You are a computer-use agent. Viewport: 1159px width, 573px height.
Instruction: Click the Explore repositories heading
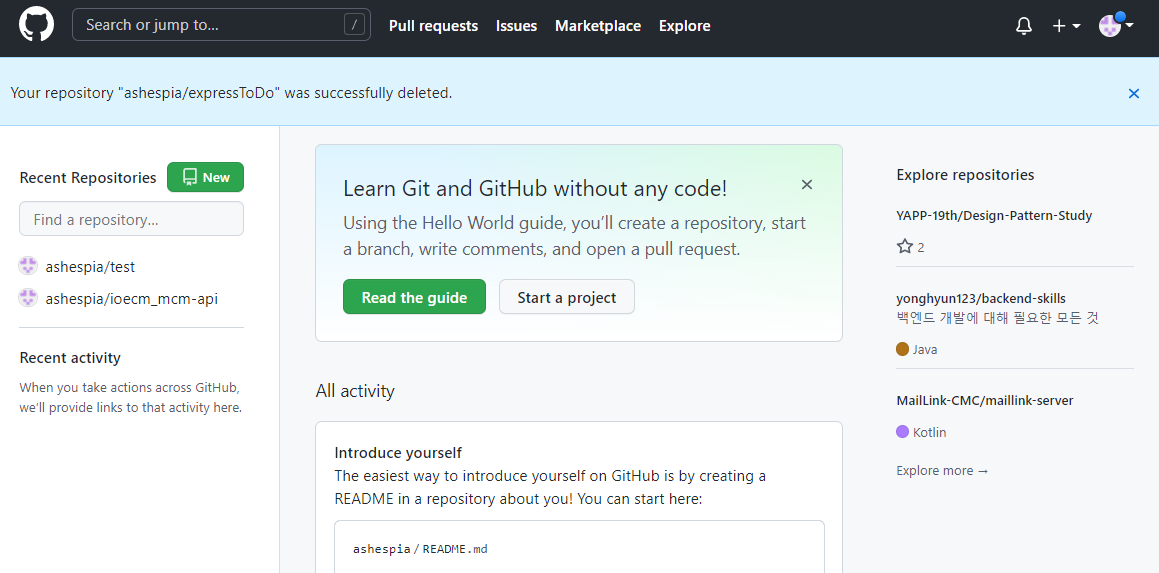pos(965,175)
